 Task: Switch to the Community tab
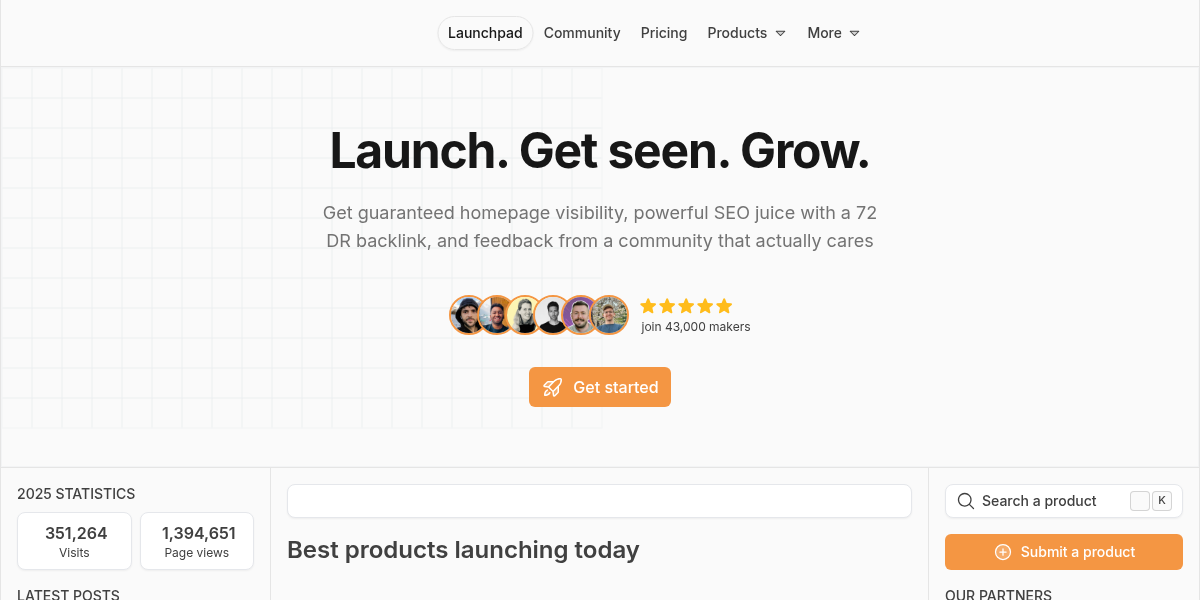pyautogui.click(x=582, y=33)
